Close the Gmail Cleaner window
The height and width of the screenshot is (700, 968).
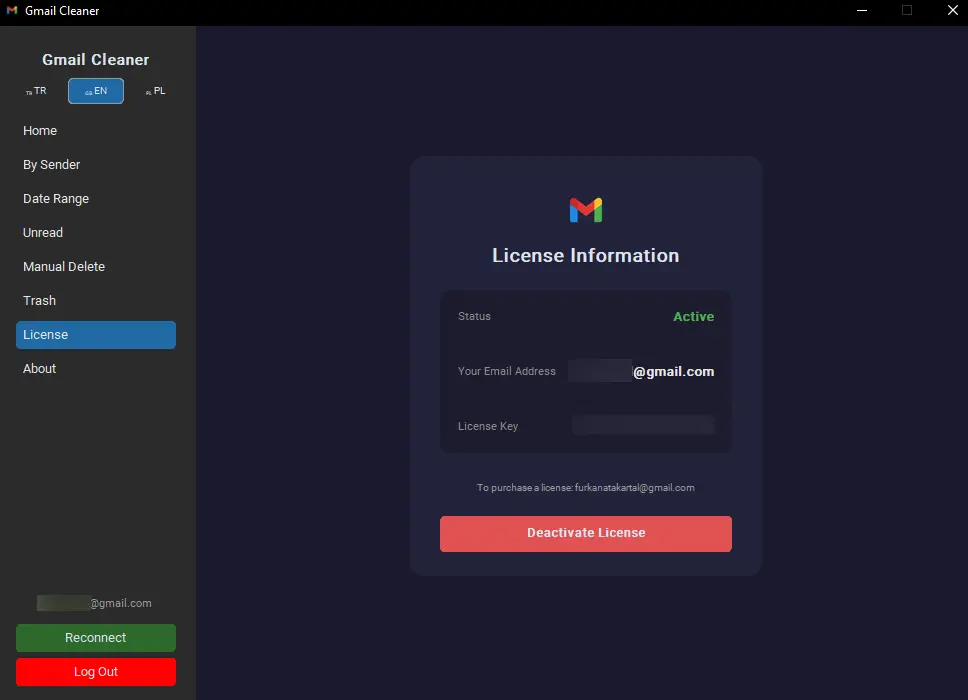tap(953, 10)
